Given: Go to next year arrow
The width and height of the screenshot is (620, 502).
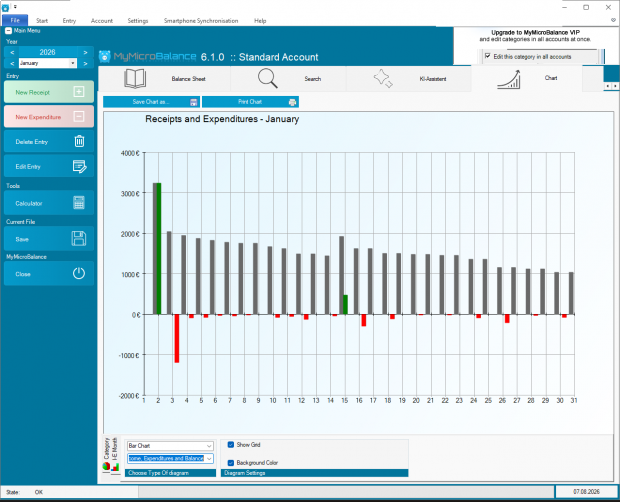Looking at the screenshot, I should coord(85,52).
